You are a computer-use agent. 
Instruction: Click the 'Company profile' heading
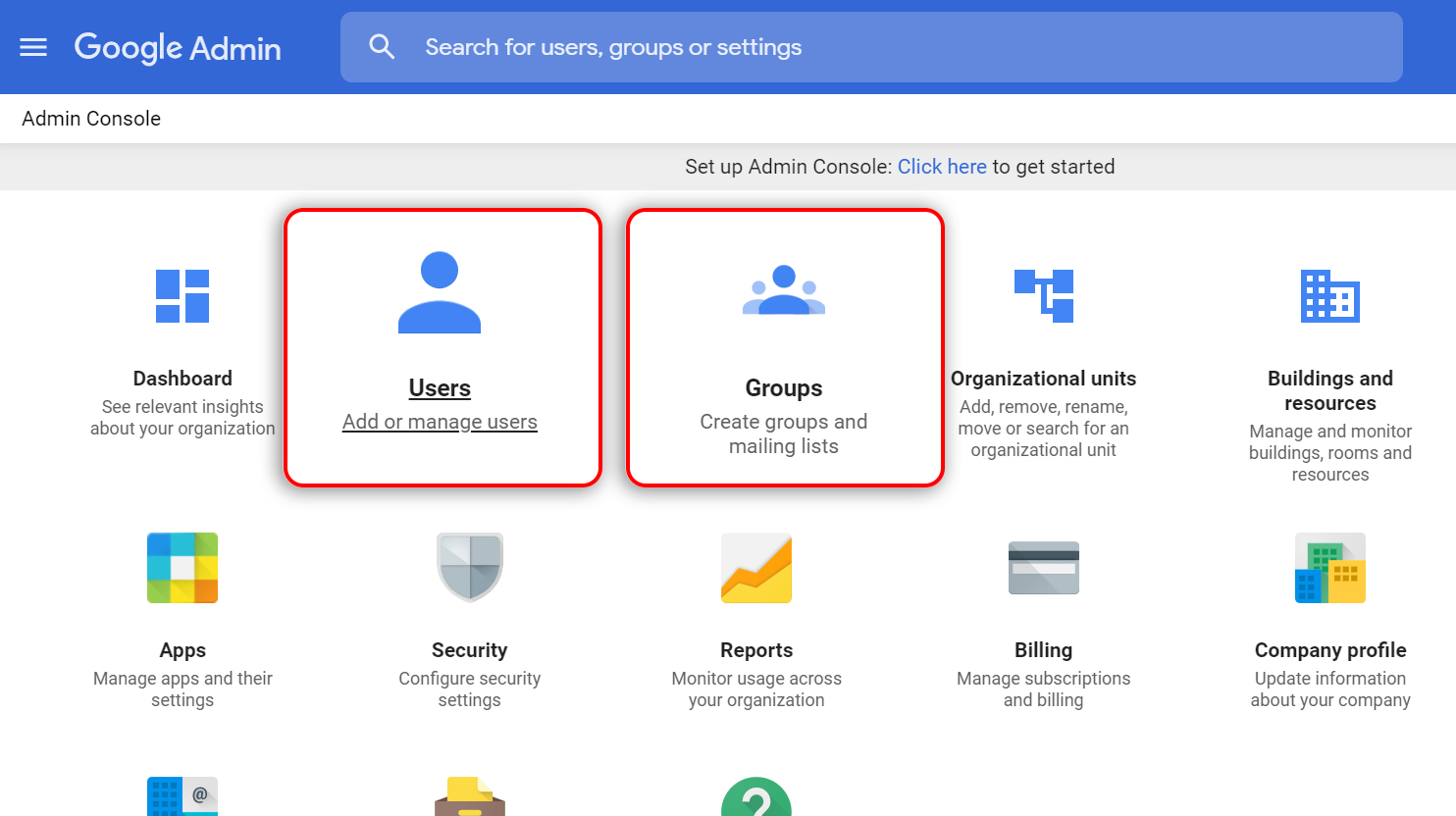click(1330, 650)
